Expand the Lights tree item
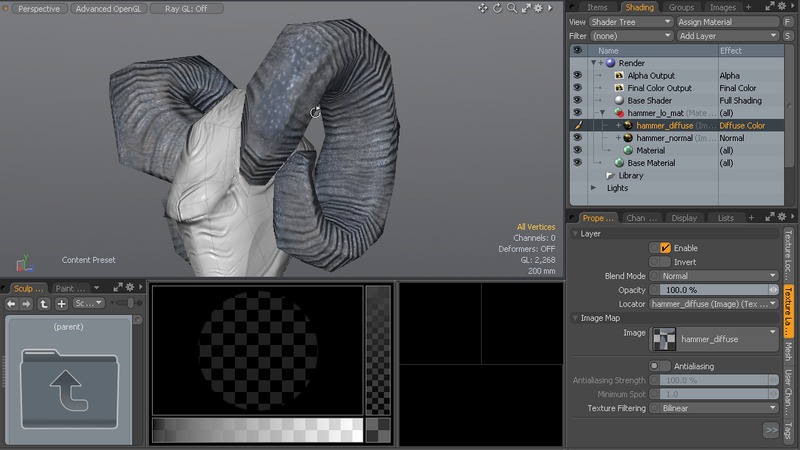 (x=594, y=188)
